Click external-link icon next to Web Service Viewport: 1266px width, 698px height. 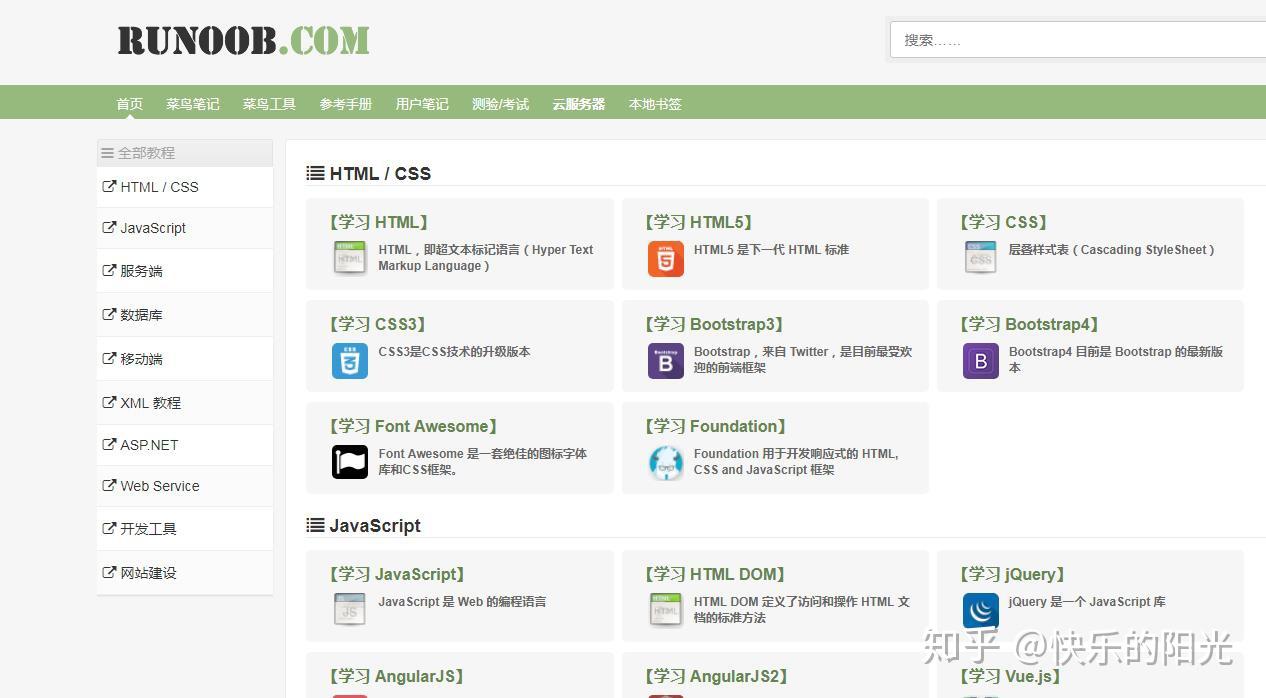(x=109, y=485)
